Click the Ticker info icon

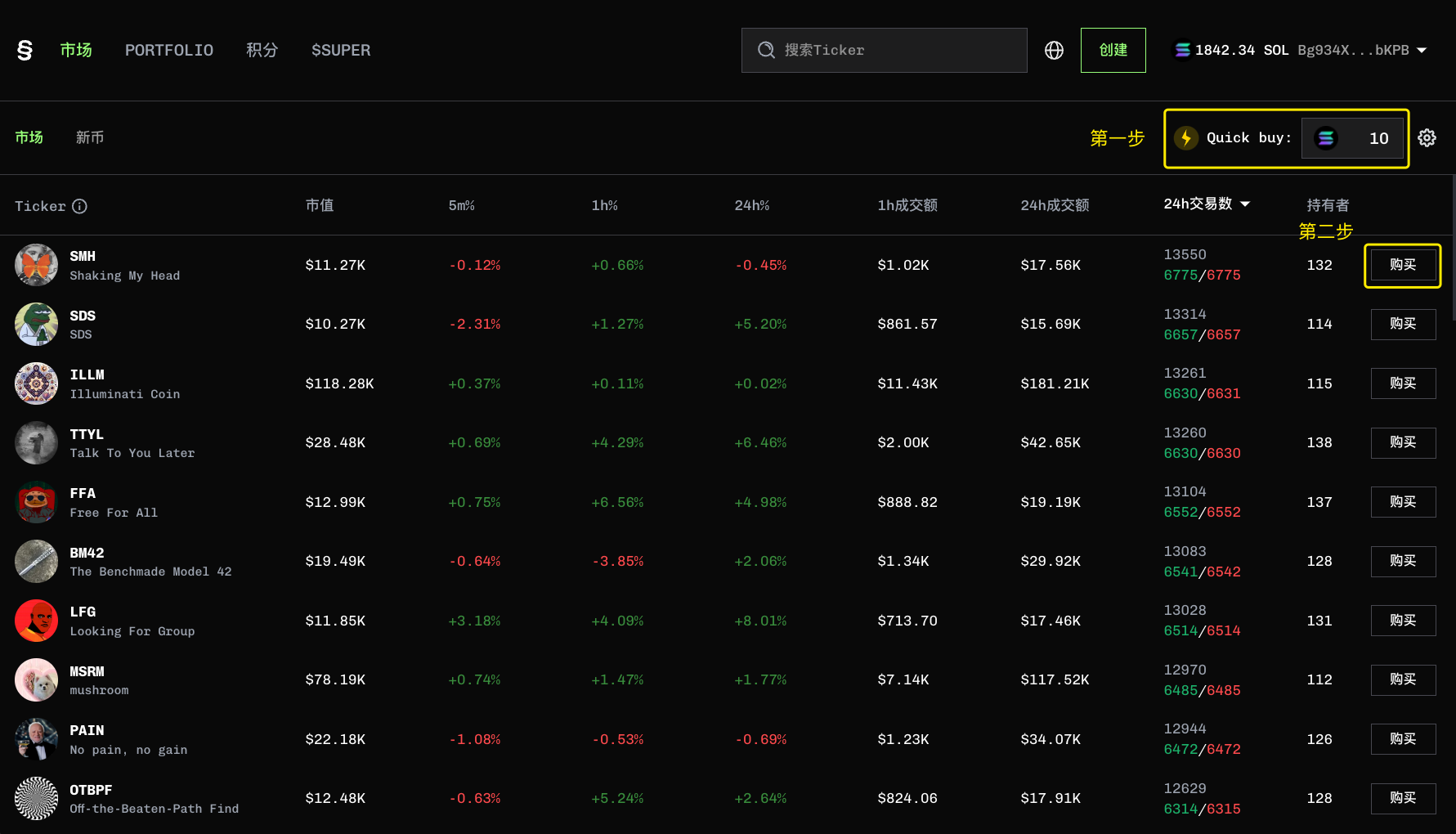pyautogui.click(x=79, y=206)
